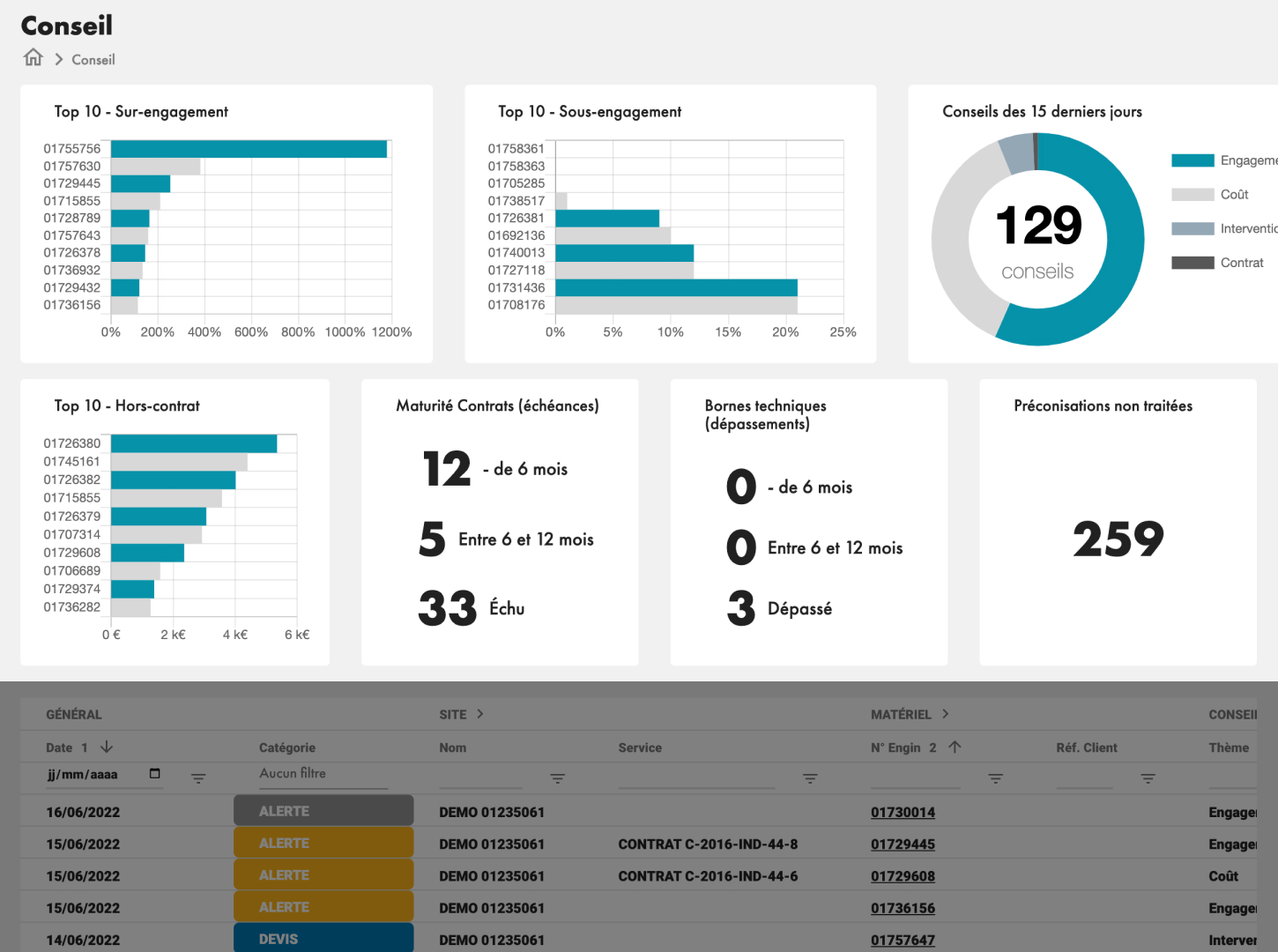Click the 01729432 label in Sur-engagement chart
This screenshot has width=1278, height=952.
click(x=72, y=287)
